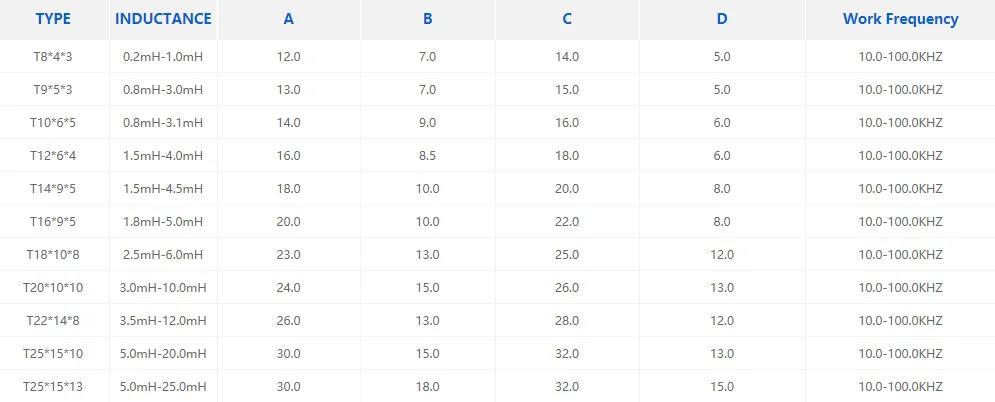
Task: Select the T25*15*13 type cell
Action: 53,386
